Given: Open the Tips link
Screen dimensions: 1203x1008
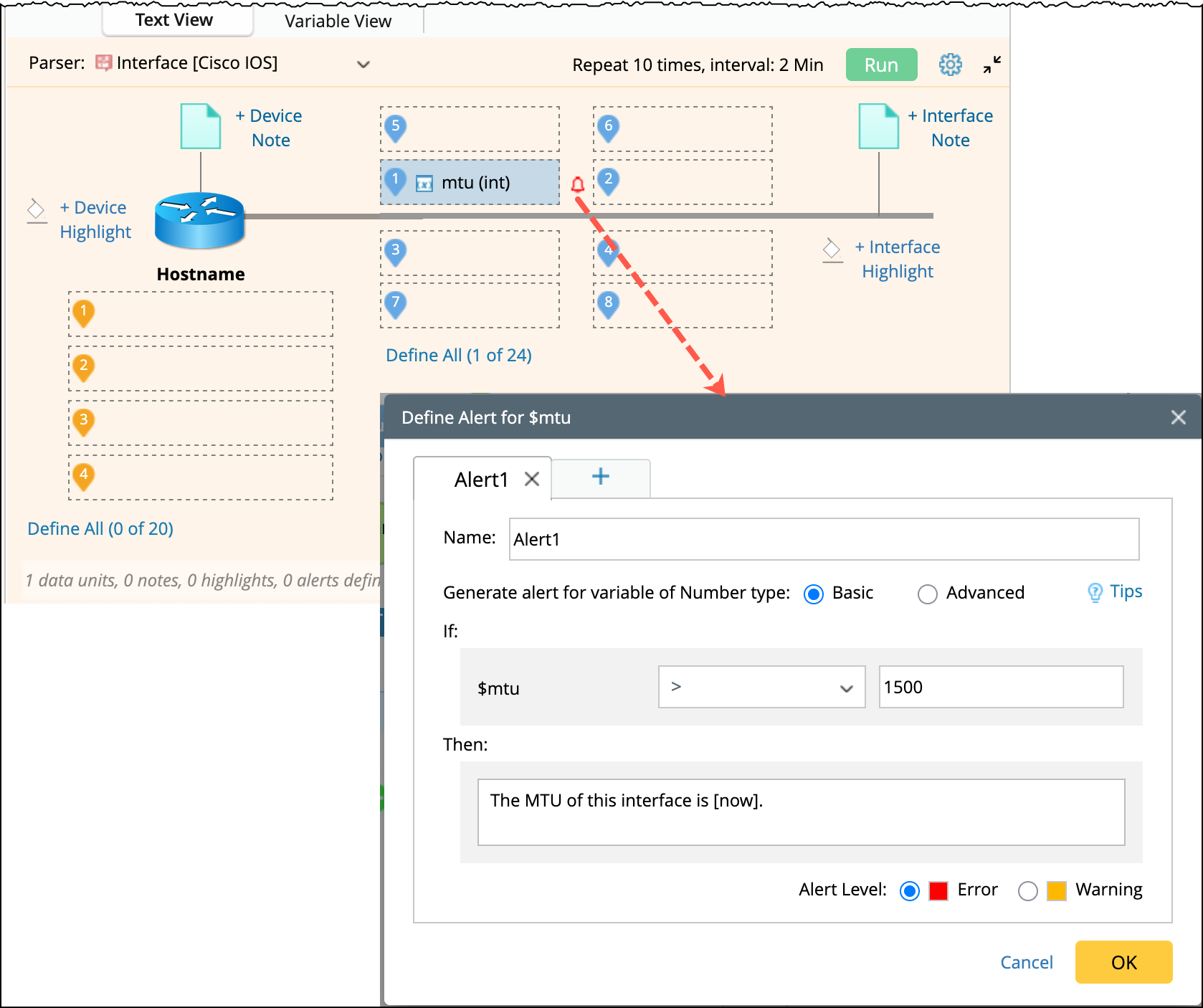Looking at the screenshot, I should coord(1116,591).
